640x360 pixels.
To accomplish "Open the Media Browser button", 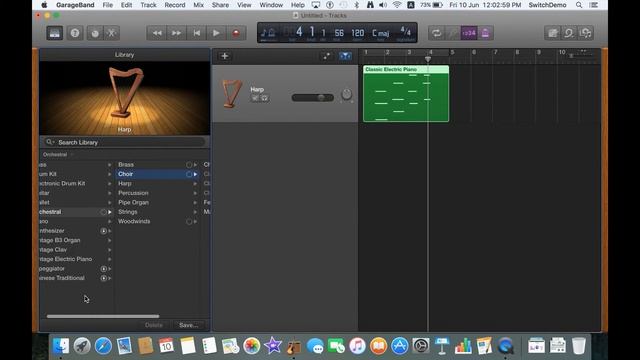I will (586, 33).
